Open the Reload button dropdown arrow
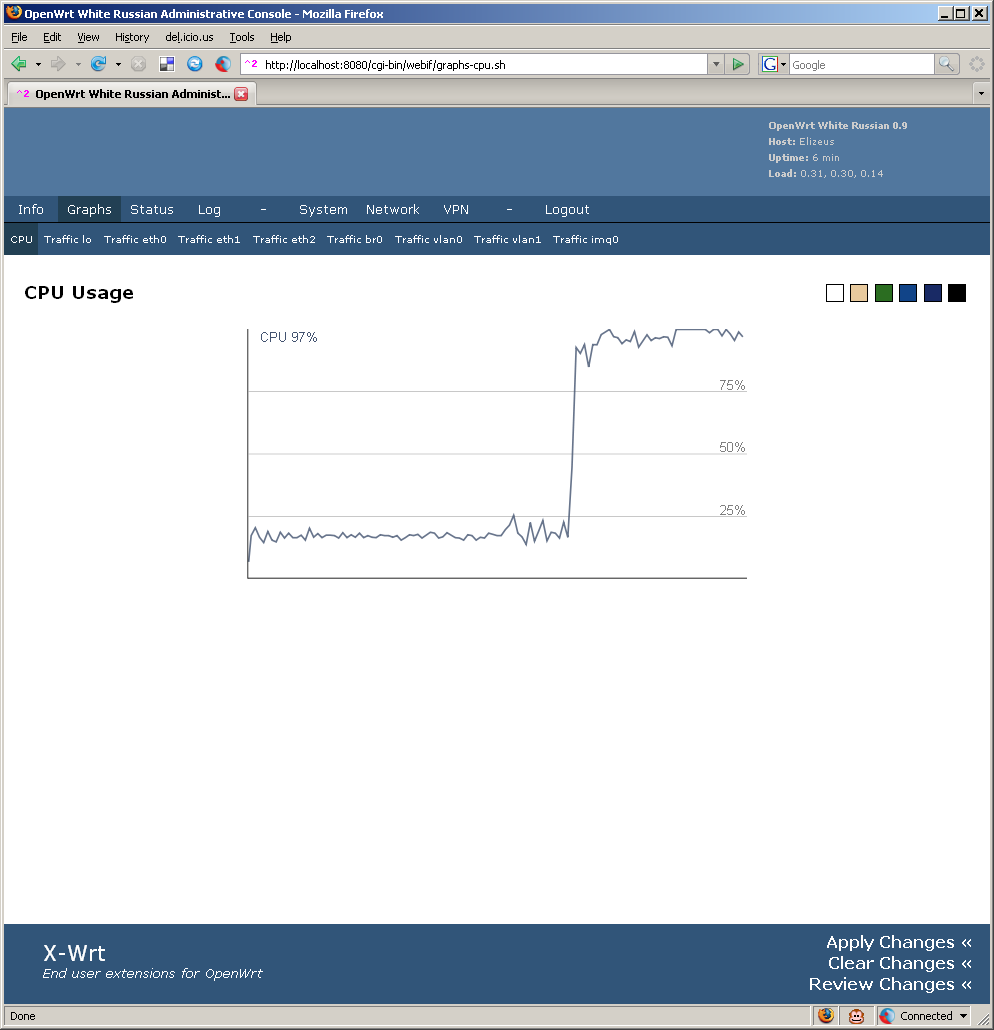The height and width of the screenshot is (1030, 994). [x=118, y=64]
